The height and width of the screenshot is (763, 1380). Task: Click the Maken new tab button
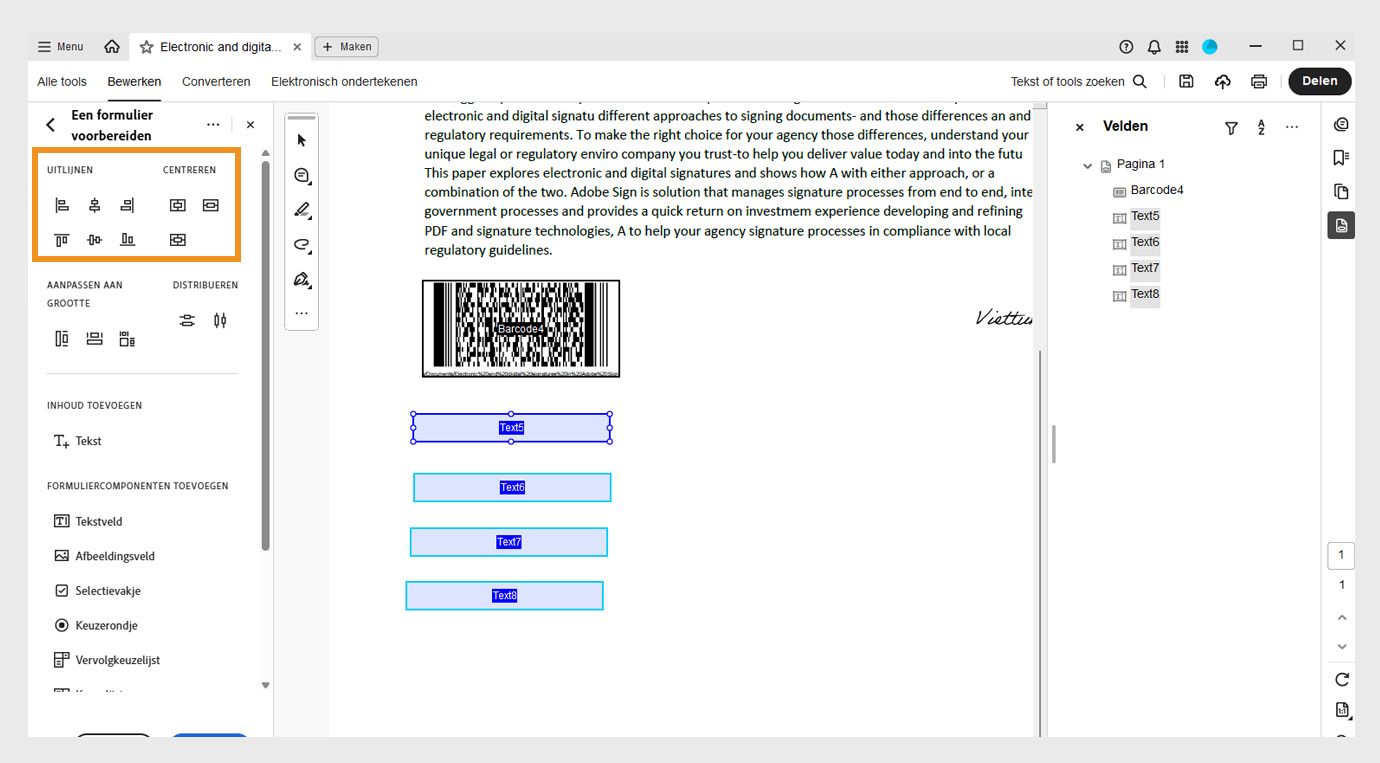tap(347, 46)
